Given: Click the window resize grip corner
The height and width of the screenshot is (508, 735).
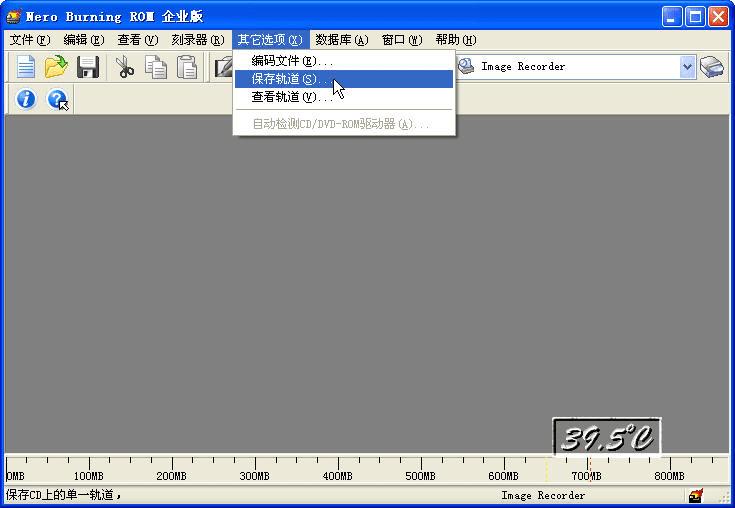Looking at the screenshot, I should [x=724, y=498].
